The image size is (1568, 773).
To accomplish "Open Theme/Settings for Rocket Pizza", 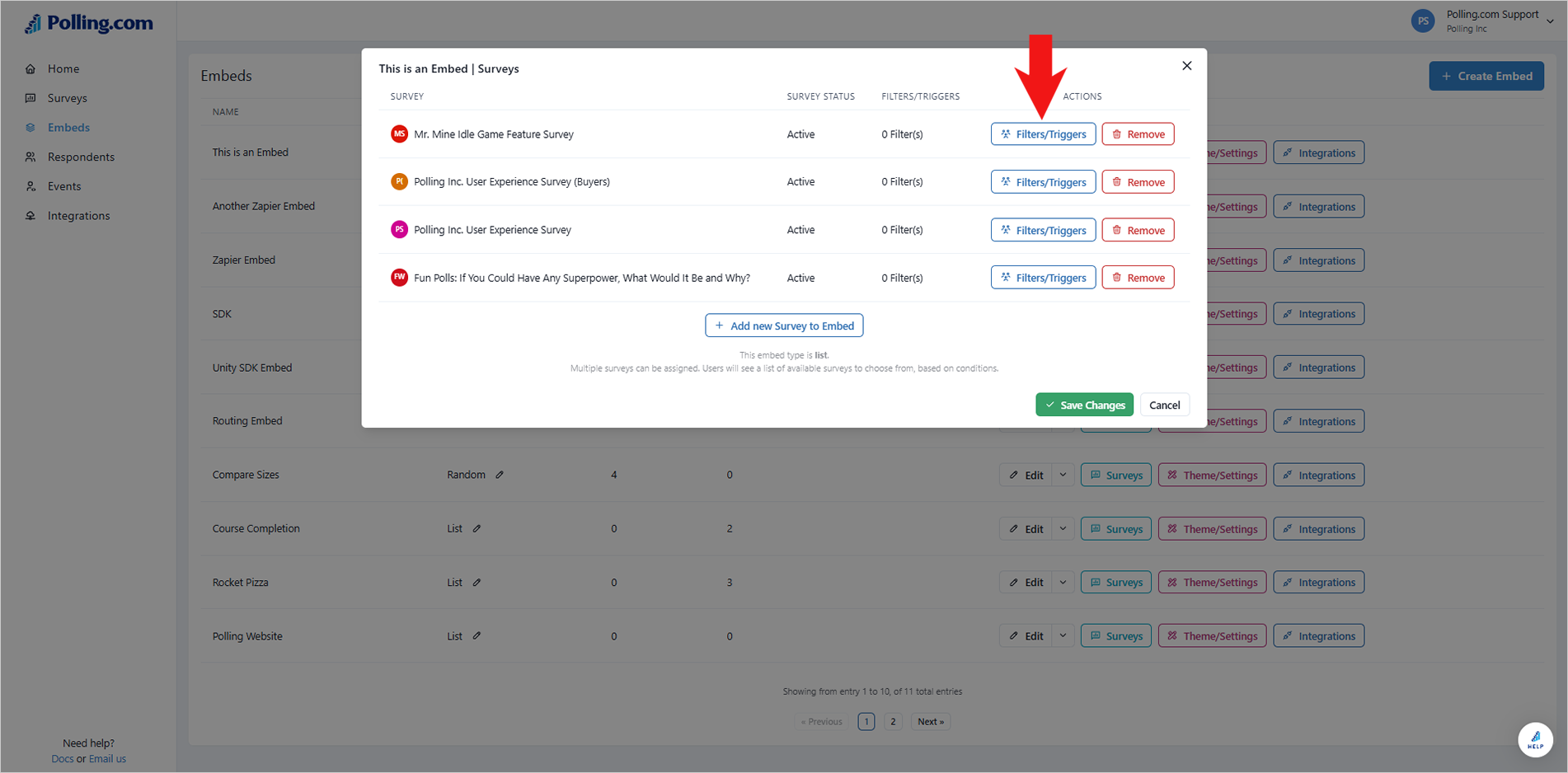I will (1212, 583).
